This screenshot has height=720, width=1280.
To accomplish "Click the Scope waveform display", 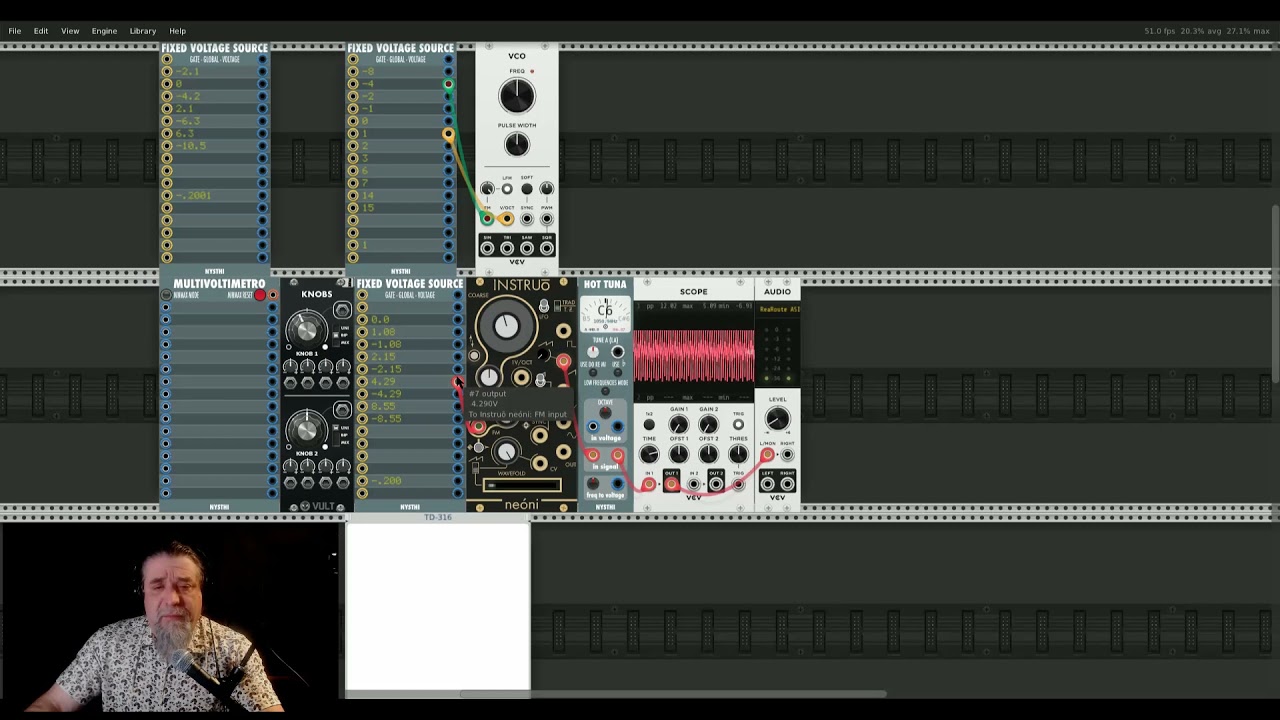I will click(x=694, y=352).
